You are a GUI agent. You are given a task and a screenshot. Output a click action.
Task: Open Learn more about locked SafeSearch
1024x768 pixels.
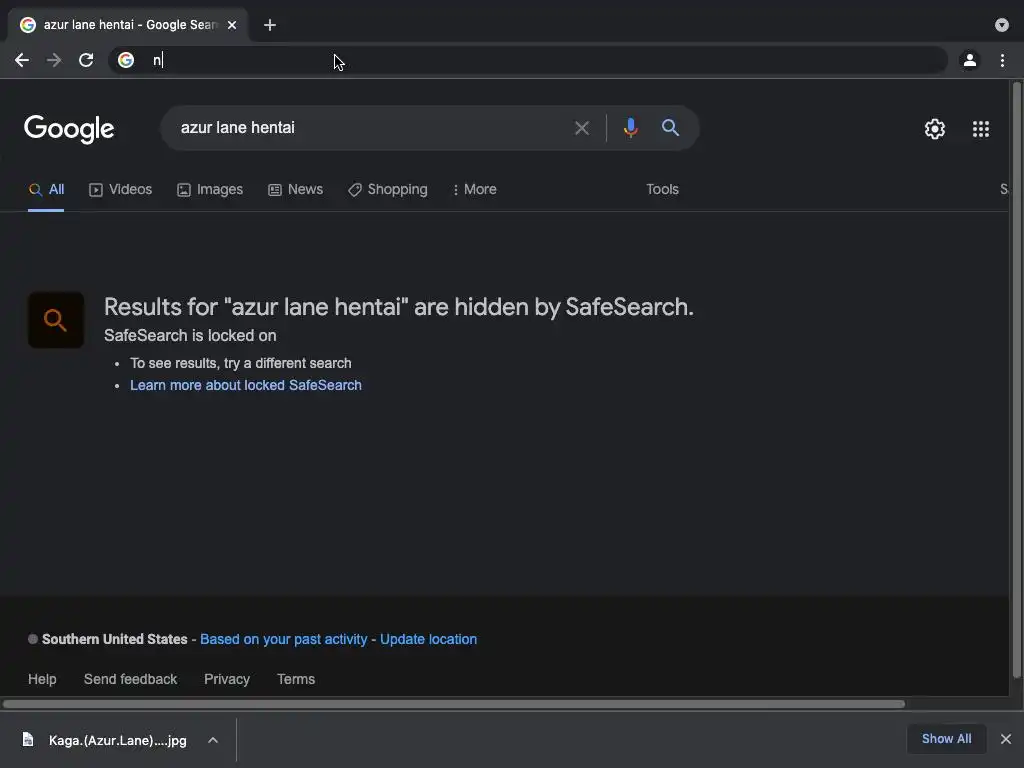pyautogui.click(x=246, y=385)
